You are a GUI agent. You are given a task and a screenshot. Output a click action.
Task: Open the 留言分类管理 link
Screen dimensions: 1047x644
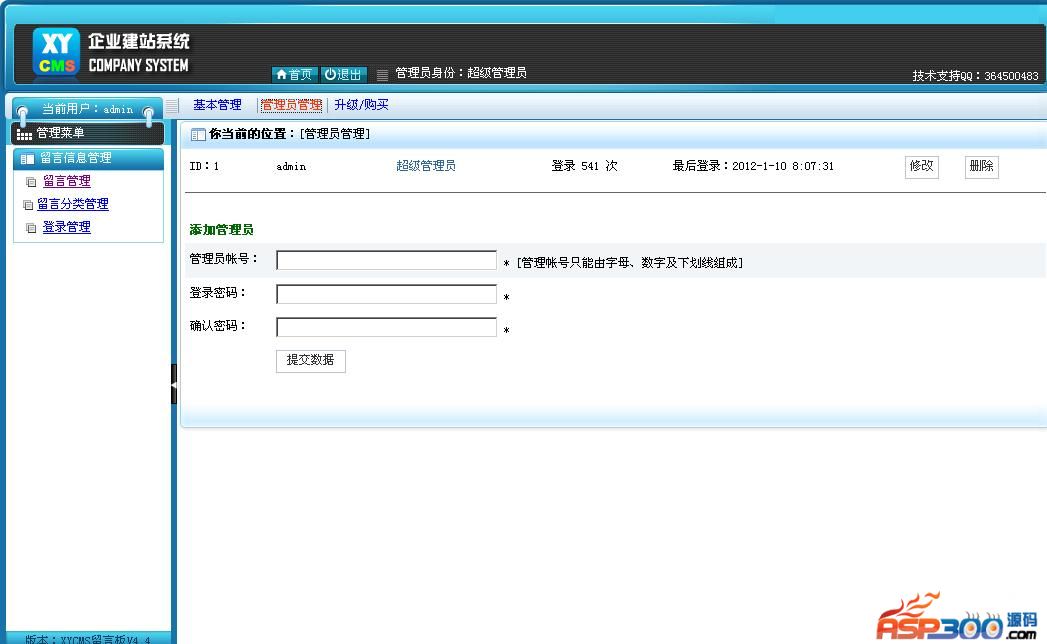[x=73, y=204]
